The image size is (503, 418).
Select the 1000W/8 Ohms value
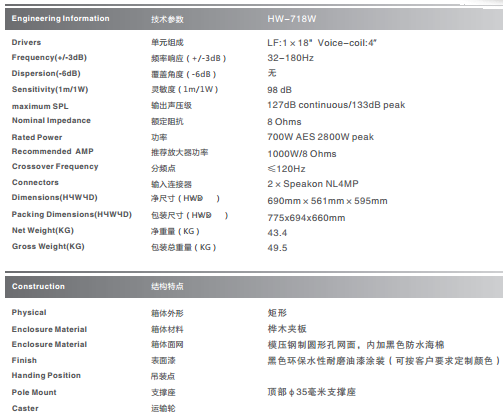(x=302, y=154)
